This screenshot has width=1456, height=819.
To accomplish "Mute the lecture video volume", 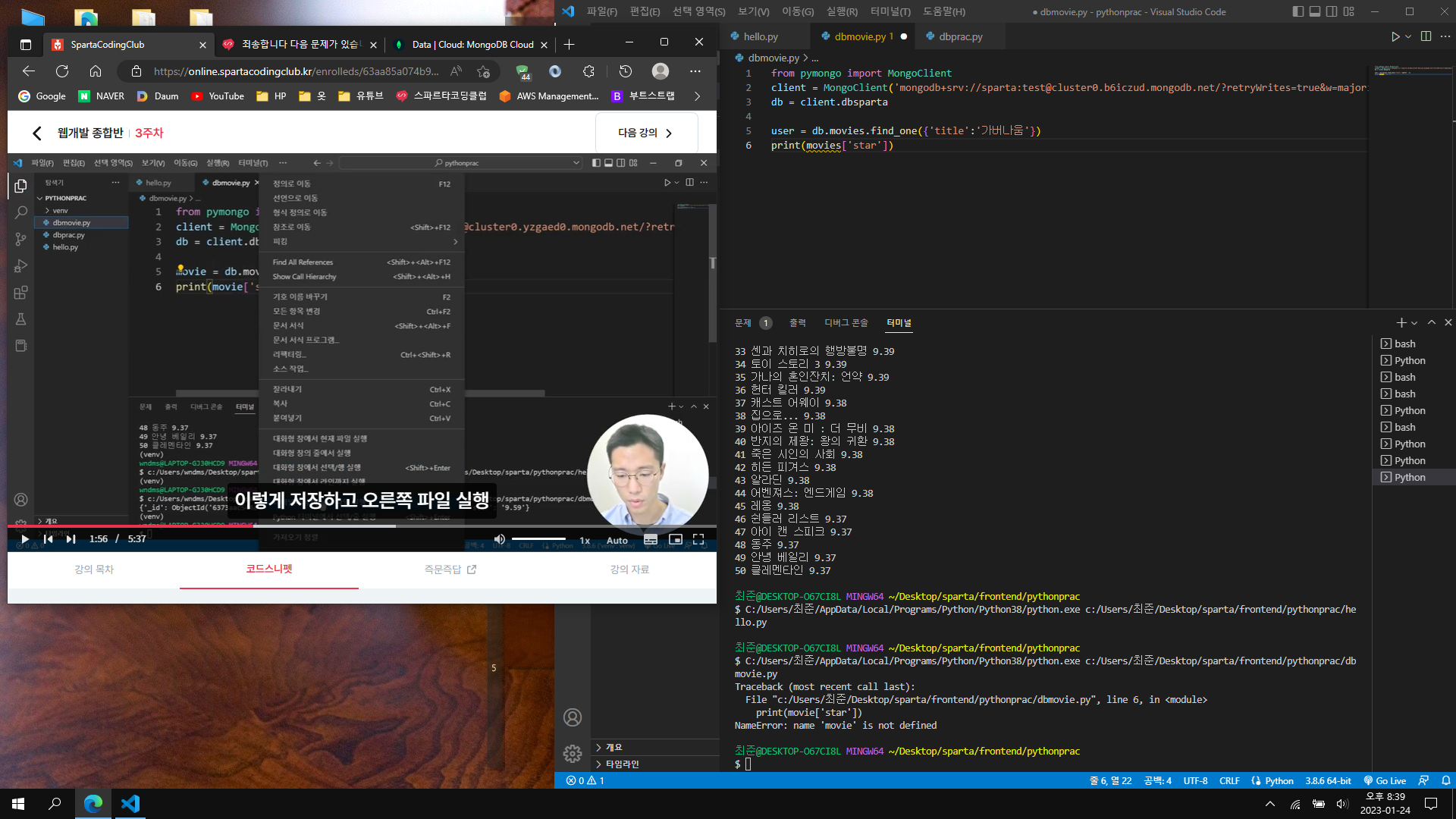I will (x=499, y=539).
